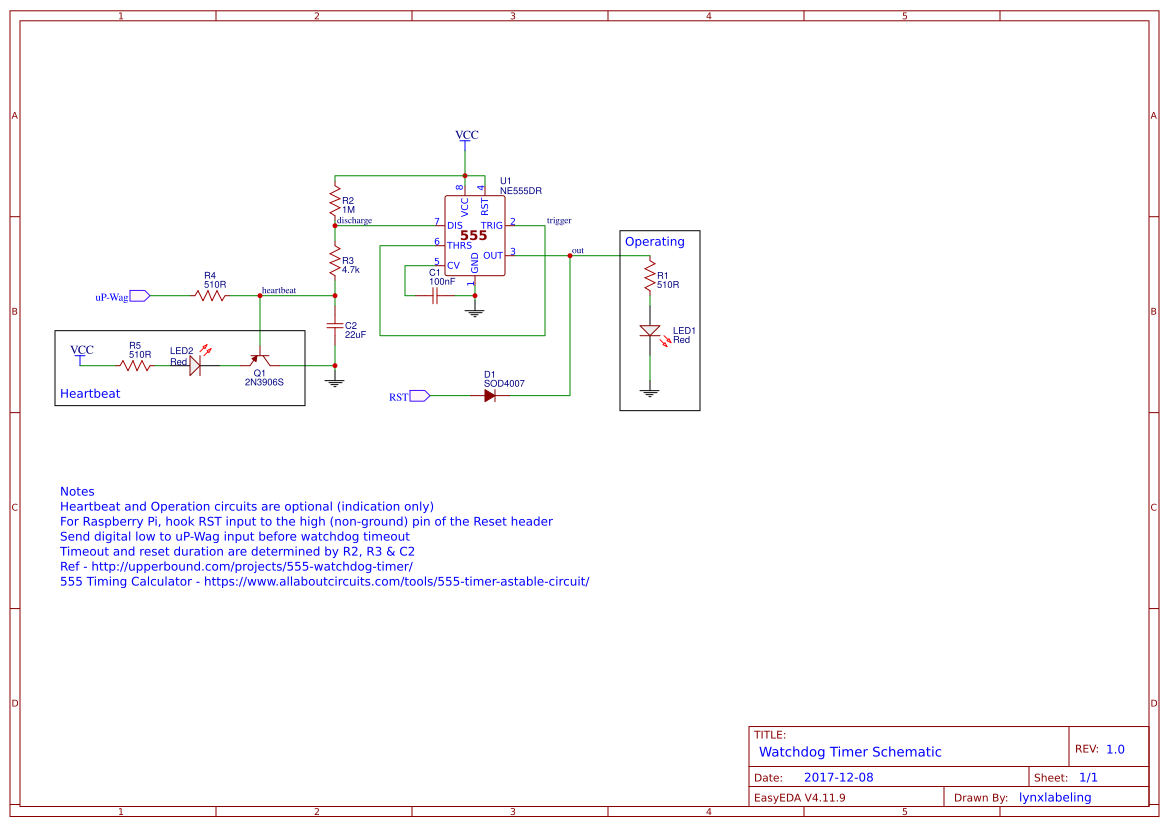Click the Watchdog Timer Schematic title text
Image resolution: width=1169 pixels, height=827 pixels.
pyautogui.click(x=850, y=751)
